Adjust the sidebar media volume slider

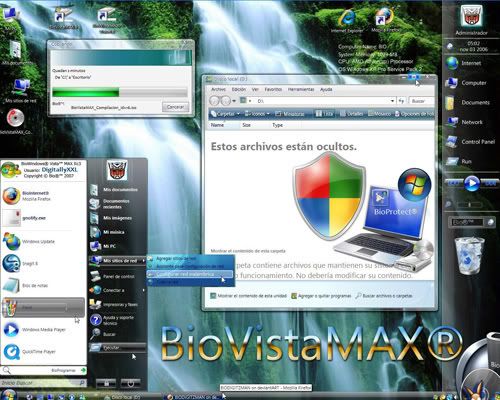(469, 204)
